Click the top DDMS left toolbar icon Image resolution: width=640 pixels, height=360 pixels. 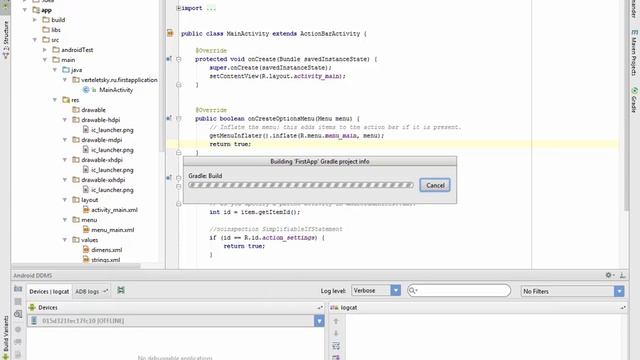pyautogui.click(x=18, y=289)
